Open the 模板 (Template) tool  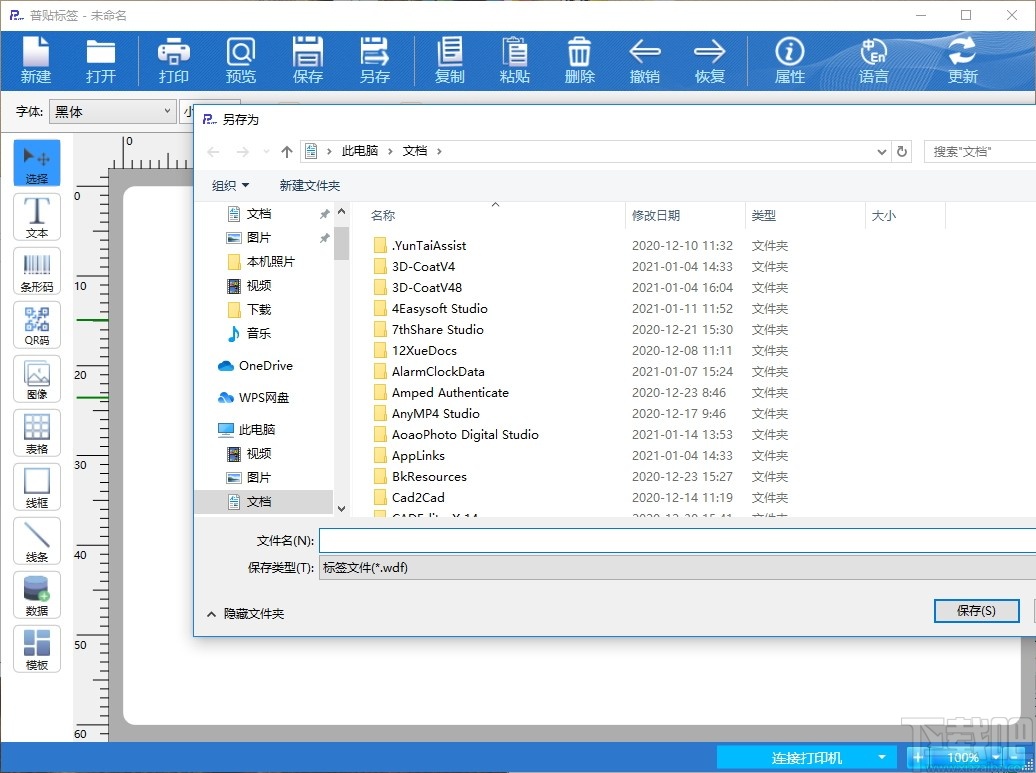click(37, 649)
